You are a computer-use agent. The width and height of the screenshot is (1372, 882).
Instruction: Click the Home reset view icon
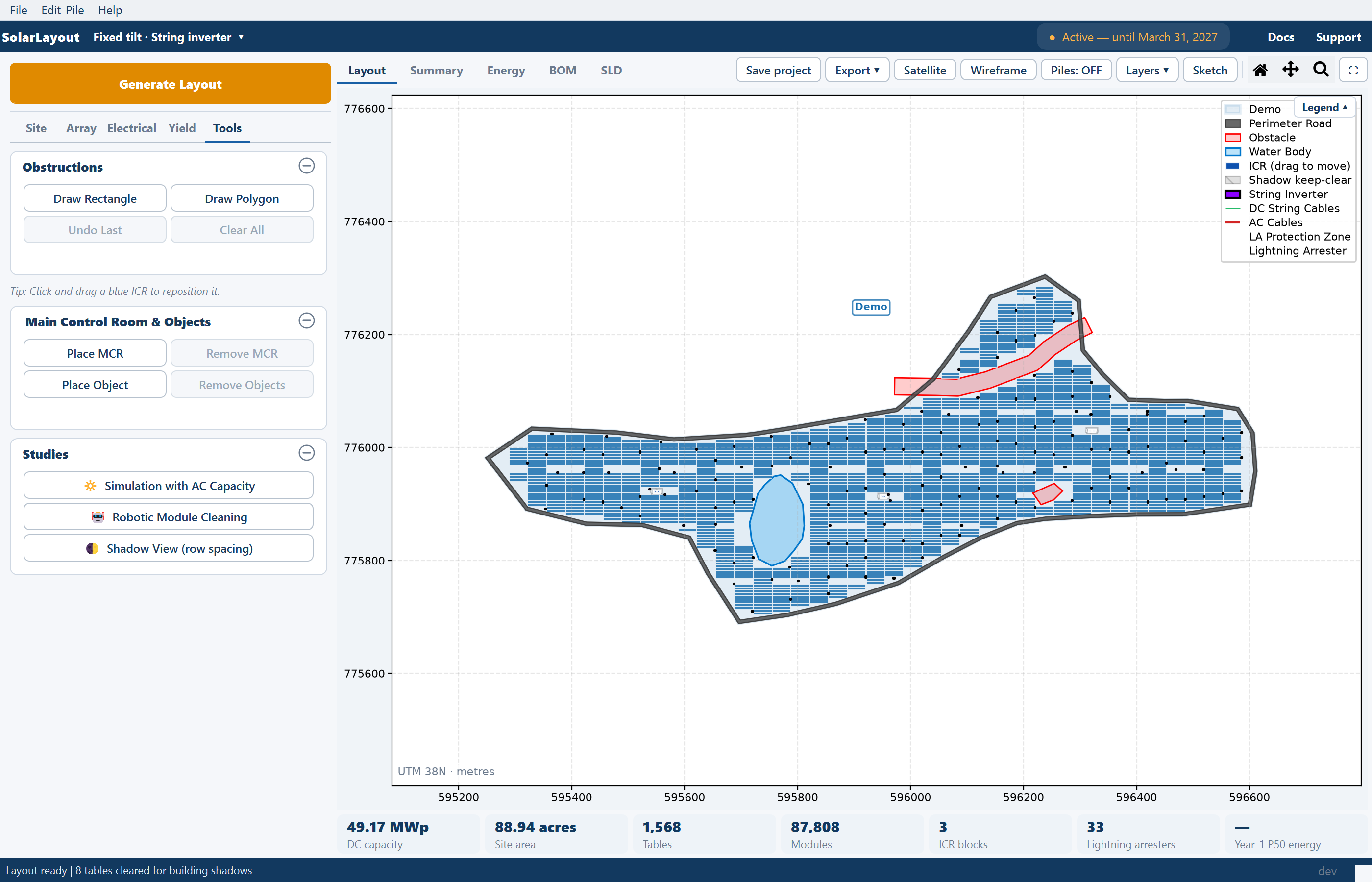click(x=1260, y=70)
